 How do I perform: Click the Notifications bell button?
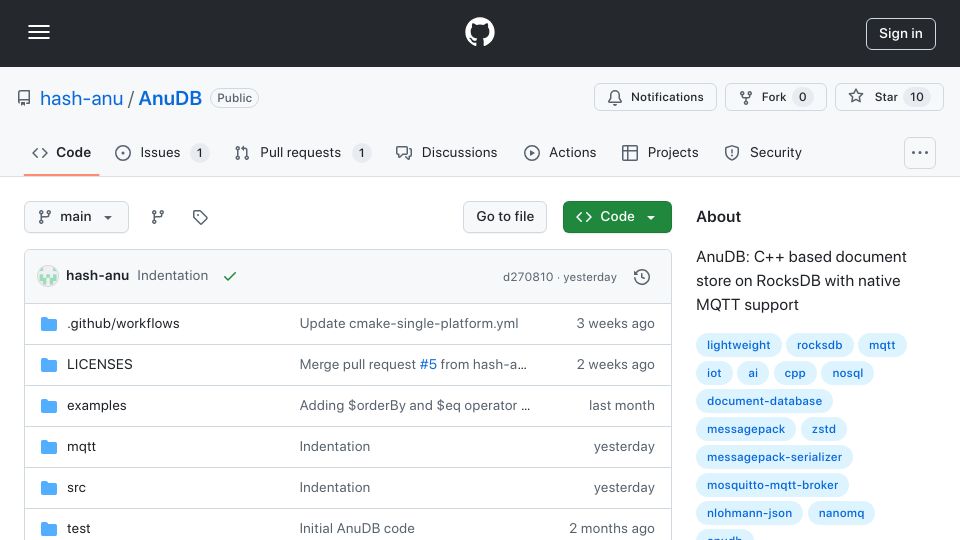click(655, 97)
